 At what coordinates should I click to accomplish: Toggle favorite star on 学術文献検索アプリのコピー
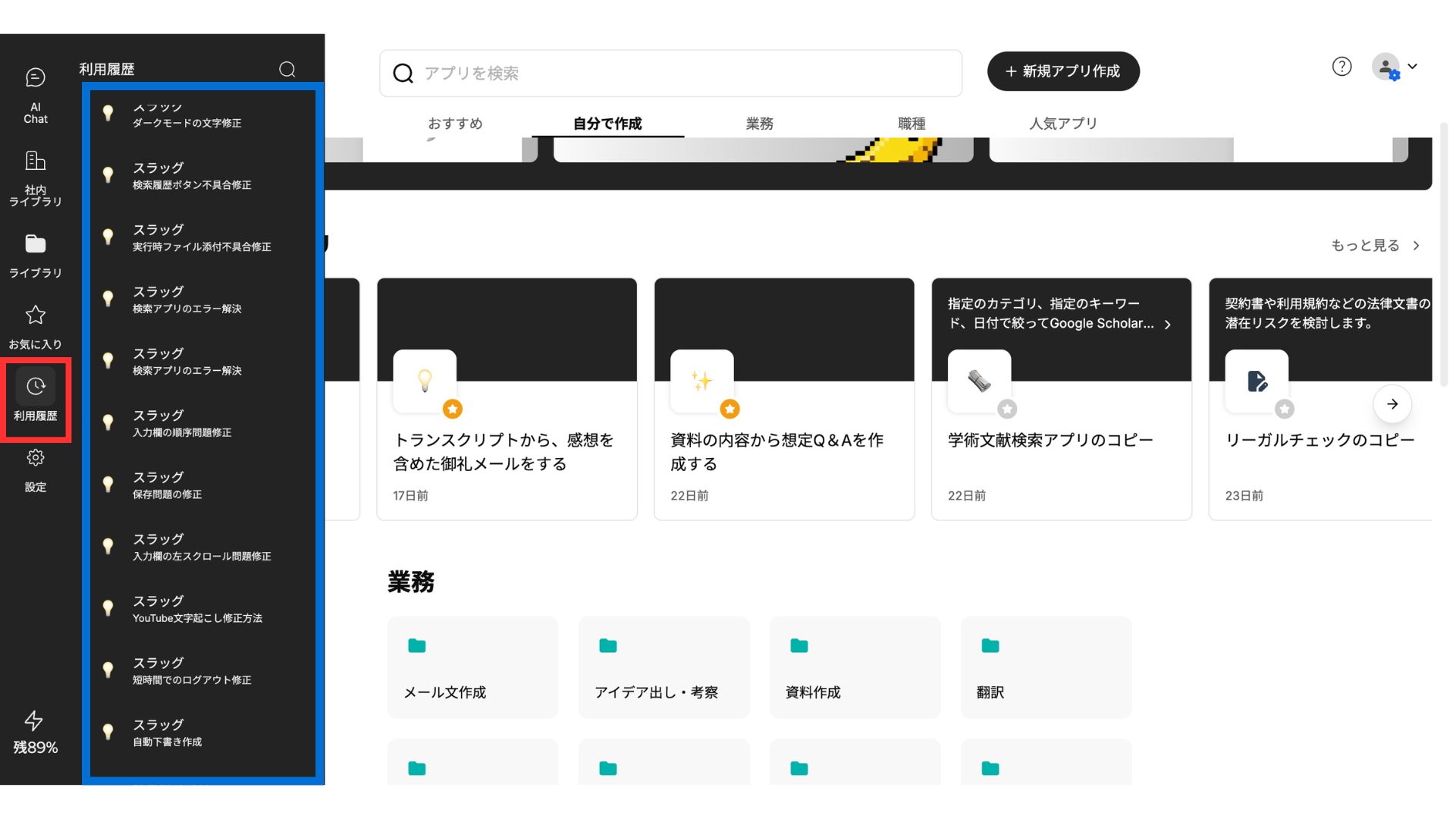[x=1007, y=409]
